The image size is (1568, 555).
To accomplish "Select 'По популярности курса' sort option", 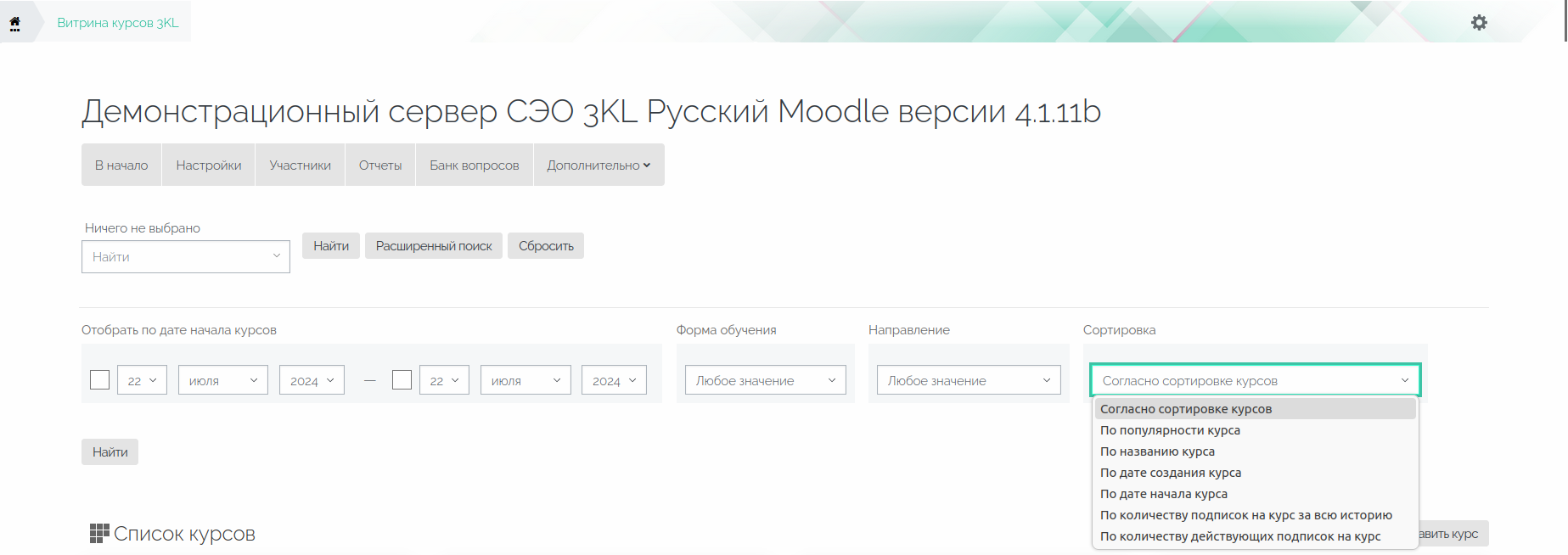I will coord(1255,430).
